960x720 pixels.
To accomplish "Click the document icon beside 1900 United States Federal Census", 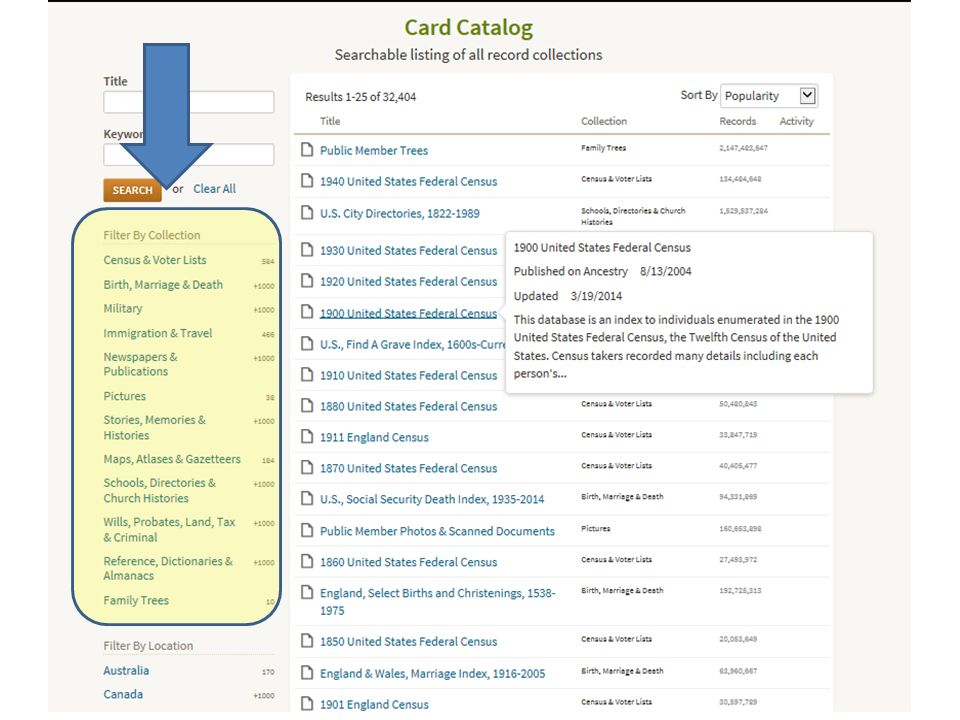I will (307, 312).
